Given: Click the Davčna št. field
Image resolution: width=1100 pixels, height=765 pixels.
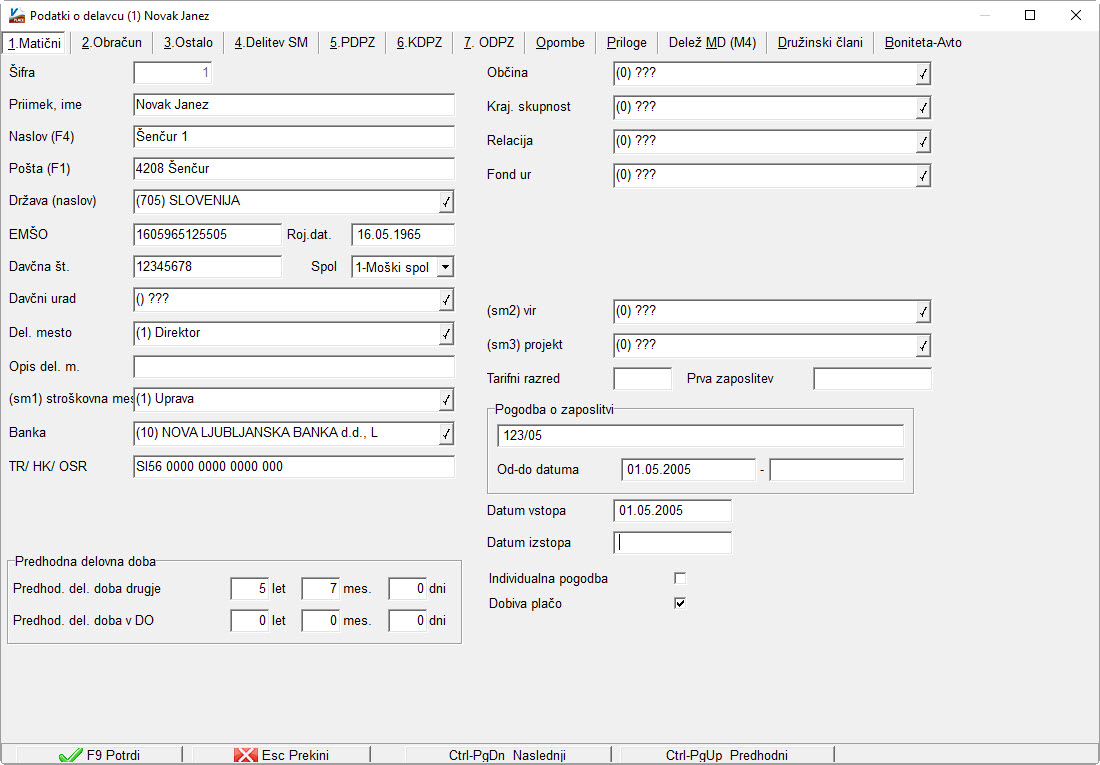Looking at the screenshot, I should [x=208, y=267].
